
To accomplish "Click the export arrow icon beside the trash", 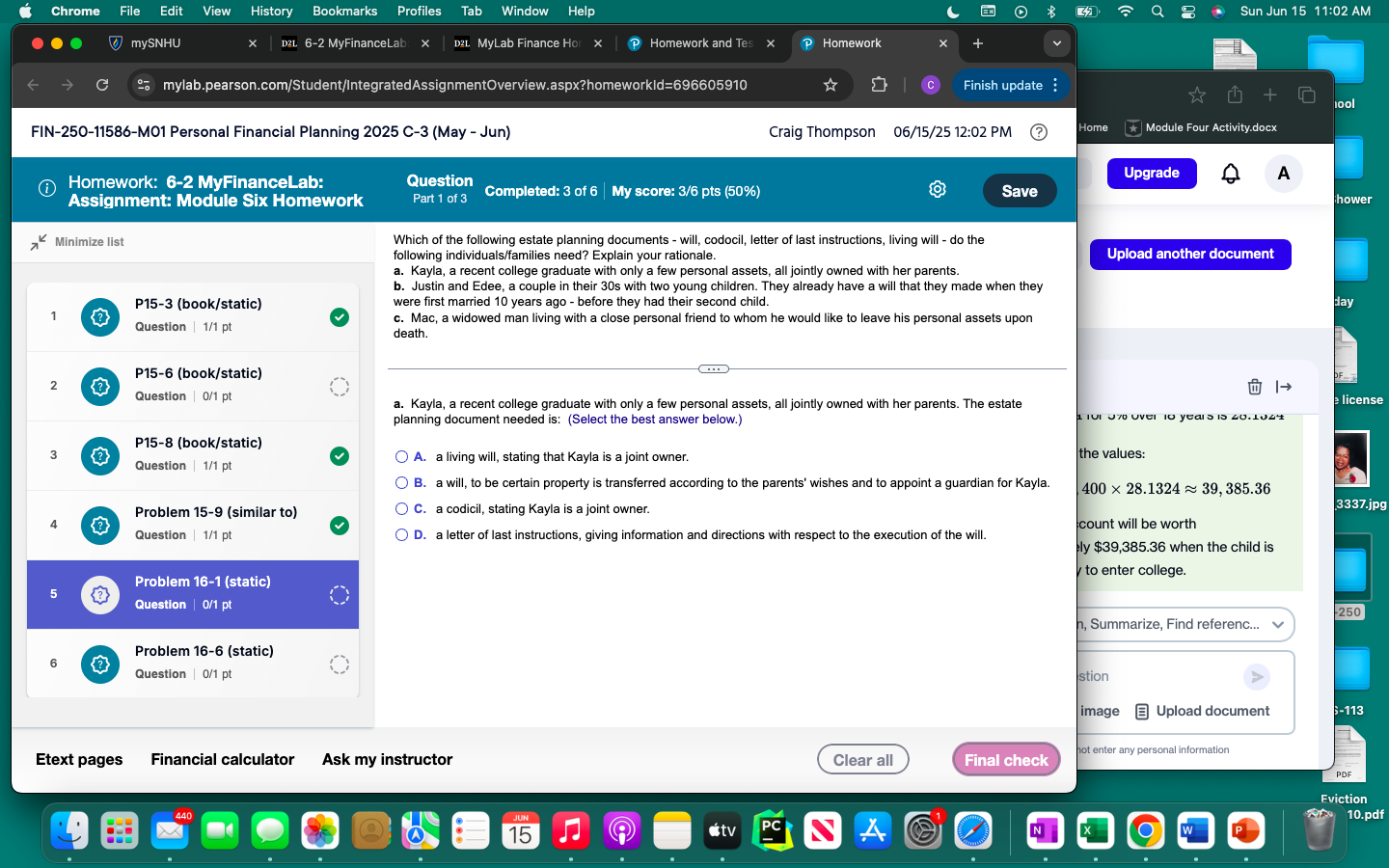I will pyautogui.click(x=1283, y=386).
